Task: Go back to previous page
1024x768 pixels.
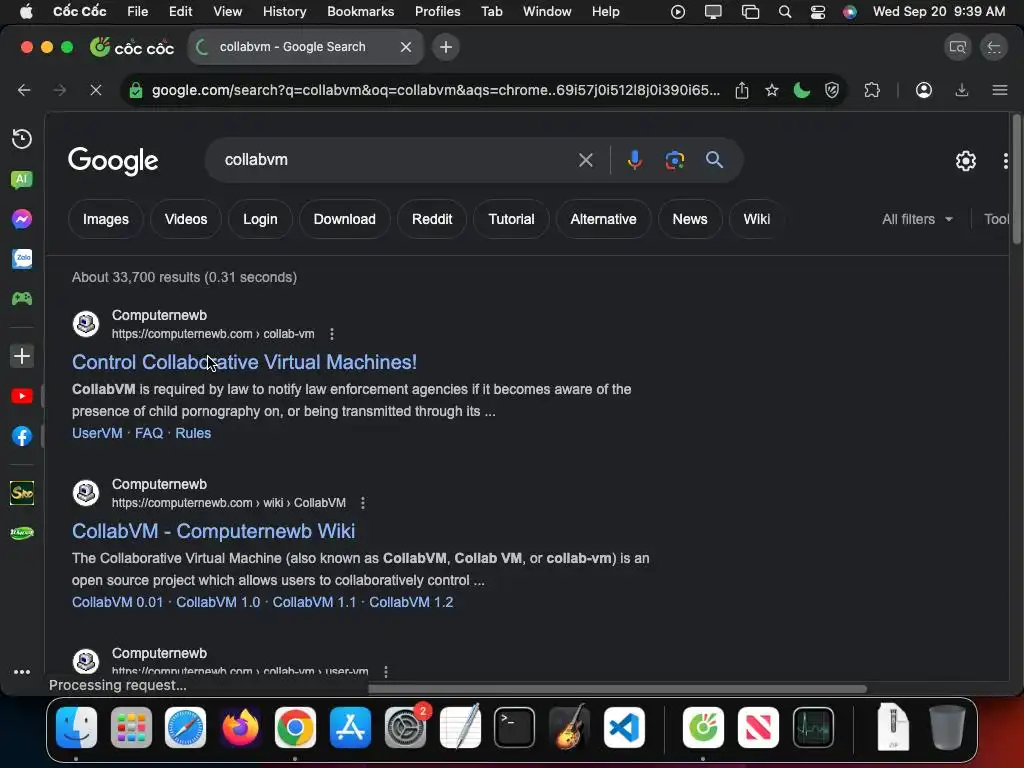Action: 24,90
